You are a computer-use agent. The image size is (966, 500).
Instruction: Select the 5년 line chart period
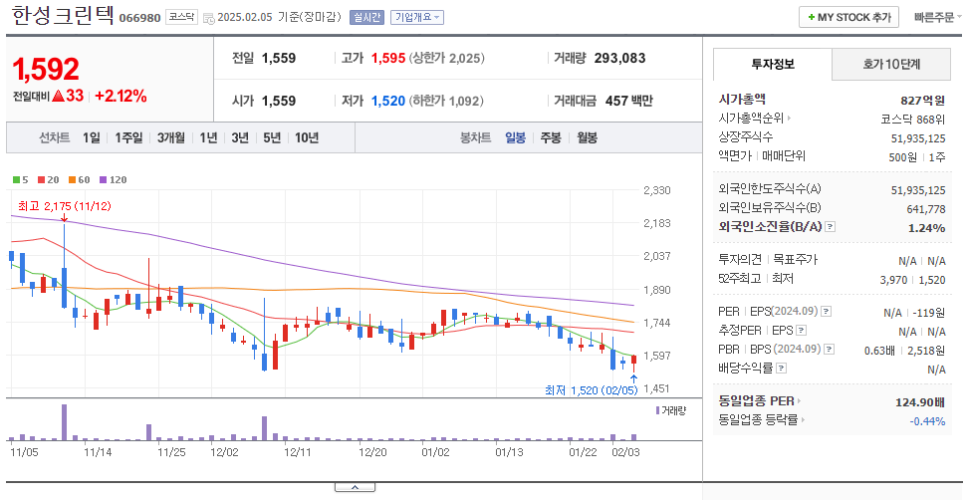coord(272,137)
